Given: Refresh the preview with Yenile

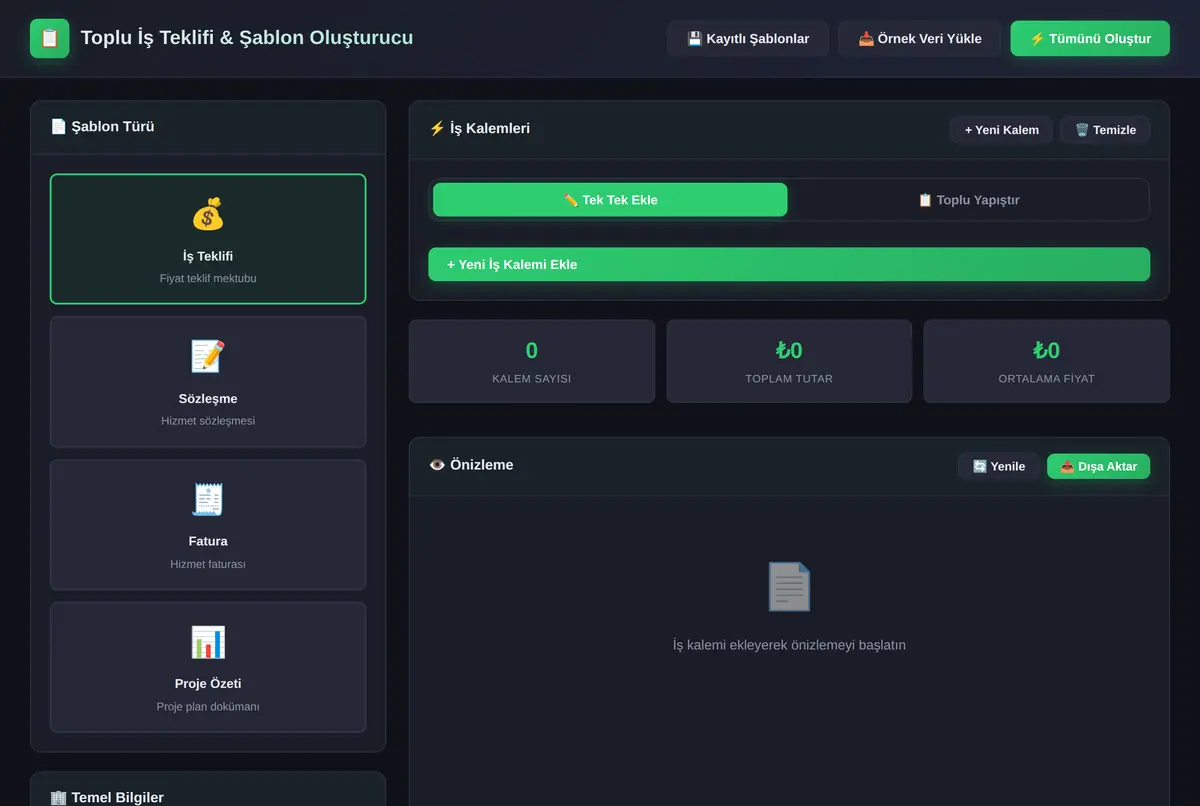Looking at the screenshot, I should point(999,466).
